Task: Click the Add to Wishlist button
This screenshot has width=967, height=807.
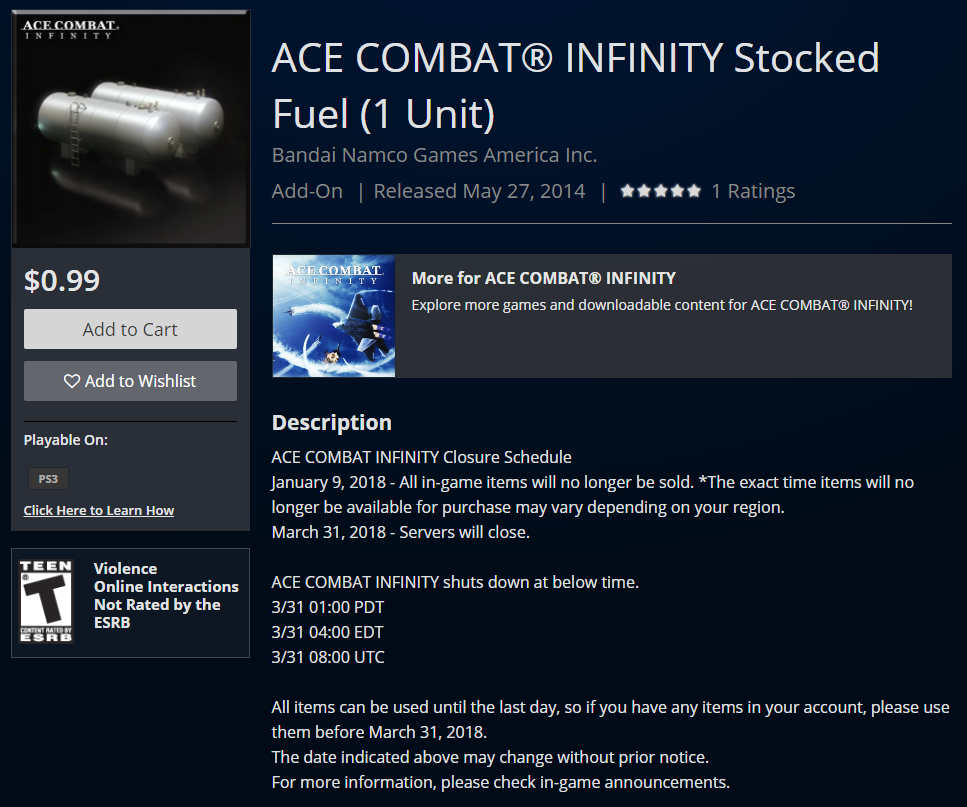Action: [x=130, y=381]
